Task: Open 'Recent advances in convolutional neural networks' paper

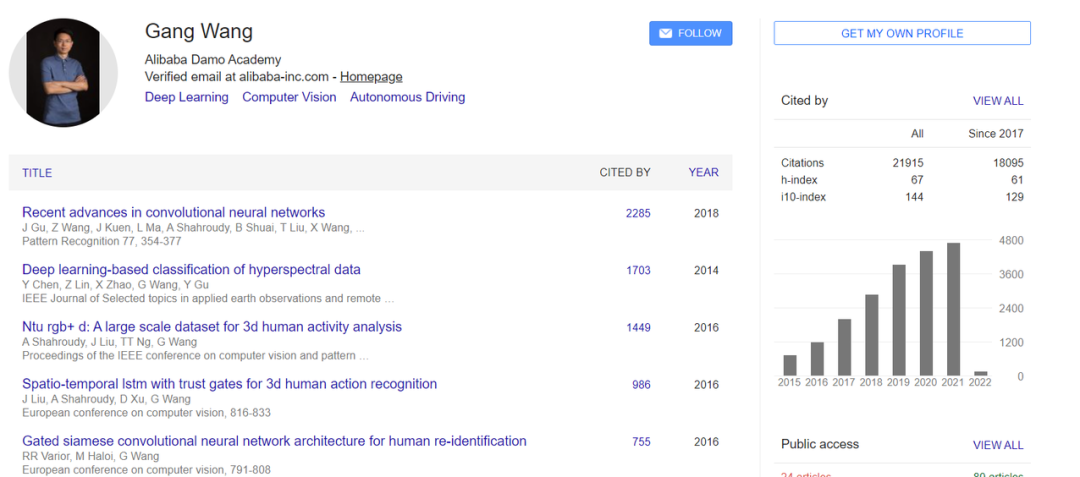Action: click(x=173, y=212)
